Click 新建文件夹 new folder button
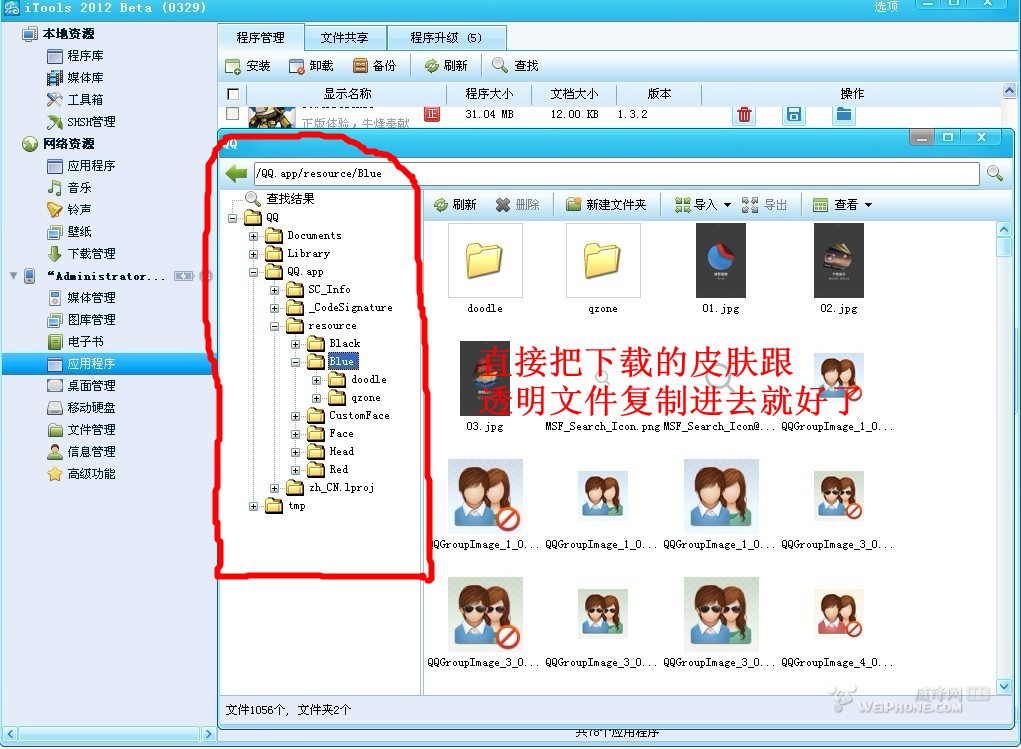This screenshot has width=1021, height=749. (606, 205)
